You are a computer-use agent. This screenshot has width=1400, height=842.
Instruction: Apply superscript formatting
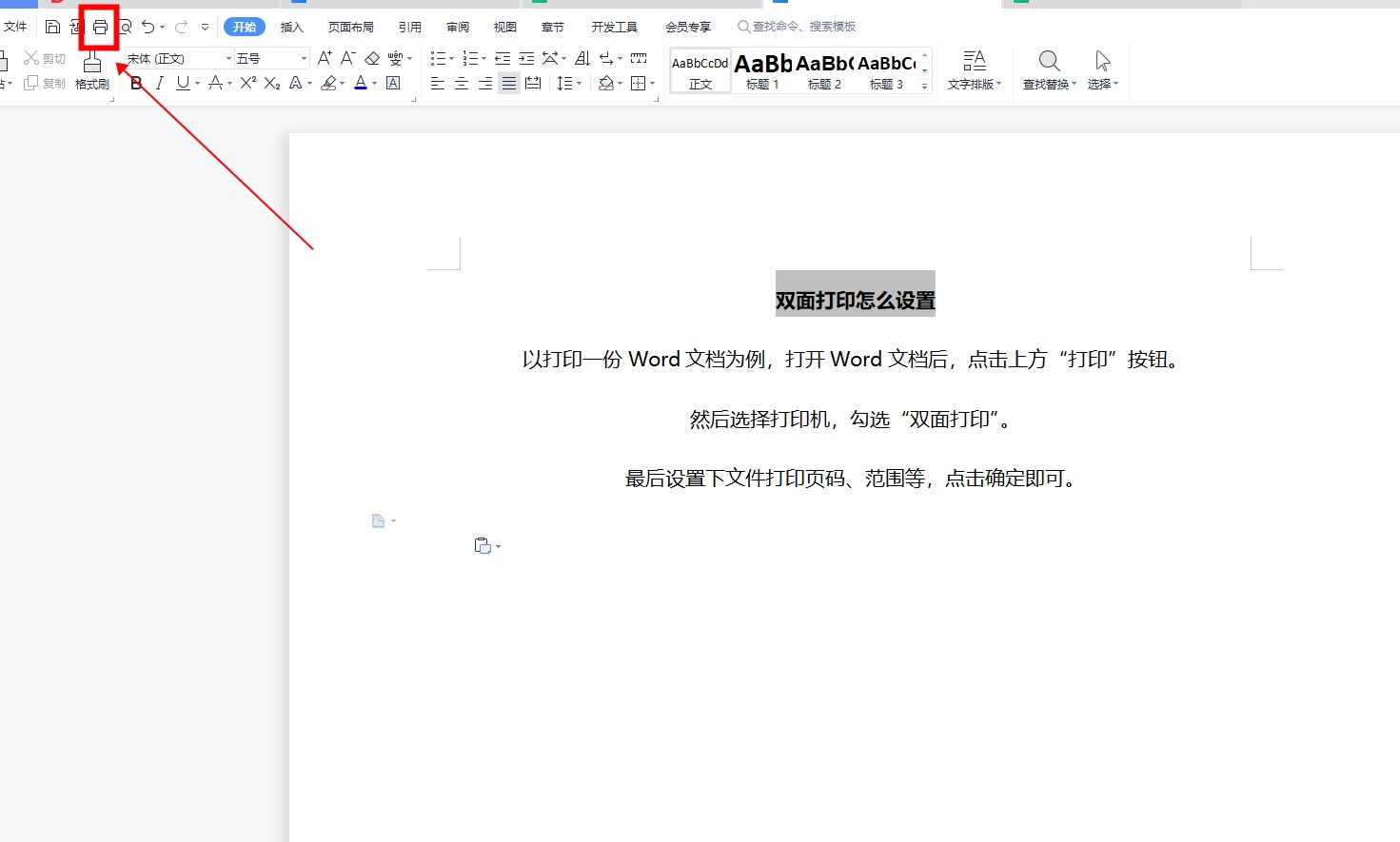[247, 84]
